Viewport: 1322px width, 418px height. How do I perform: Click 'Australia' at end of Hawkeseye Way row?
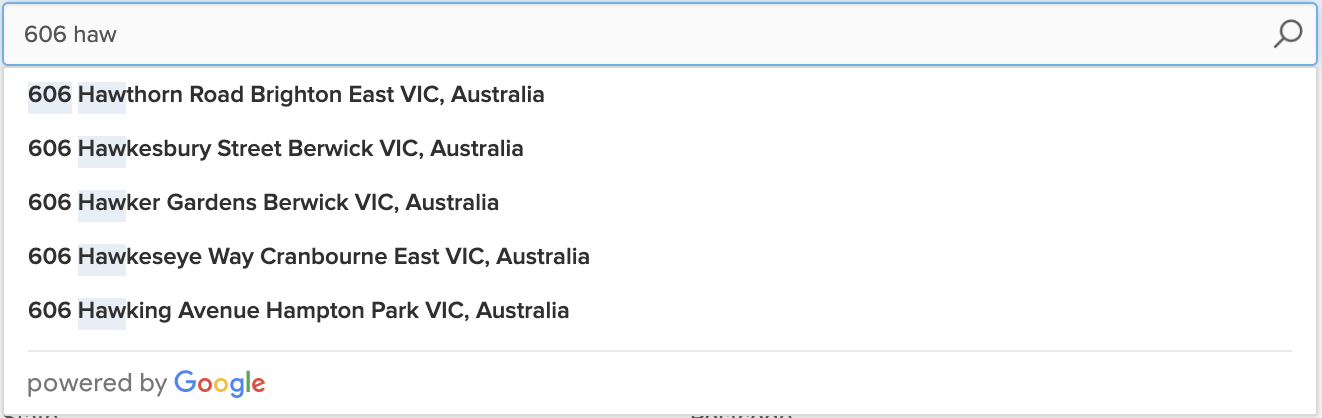pyautogui.click(x=543, y=257)
